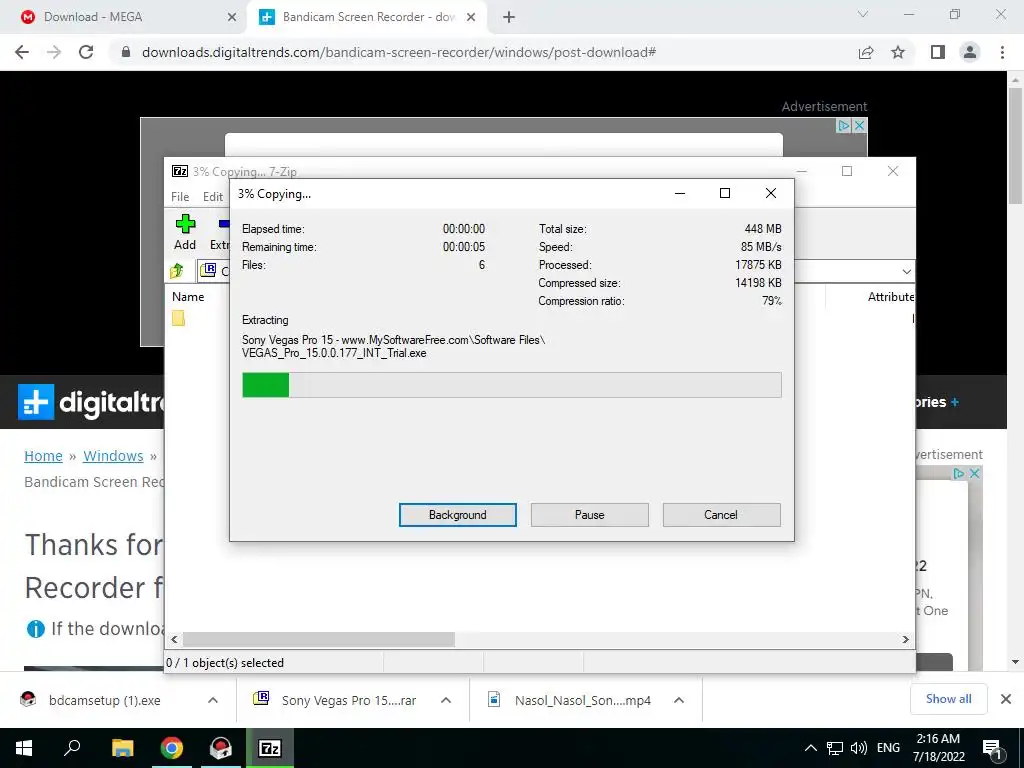Cancel the 7-Zip extraction
The width and height of the screenshot is (1024, 768).
pos(721,515)
